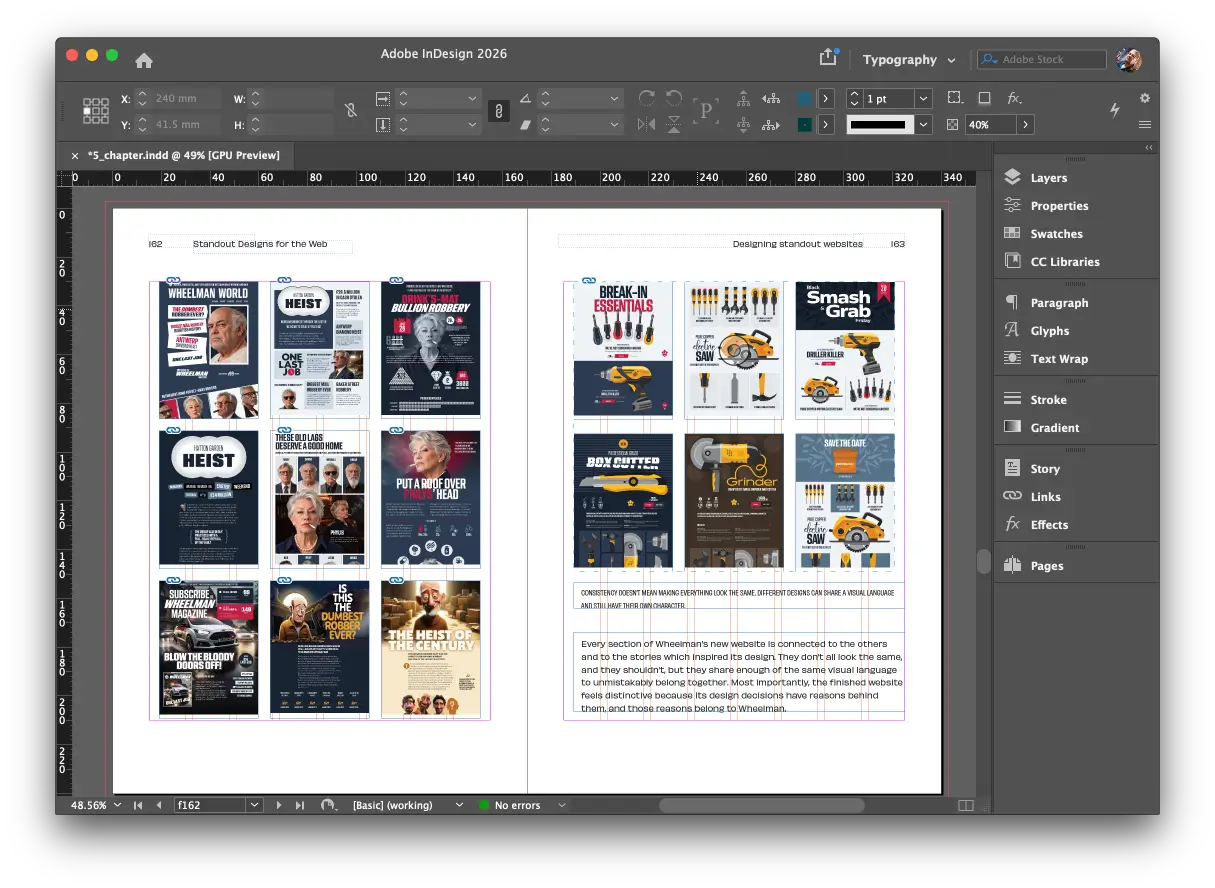This screenshot has width=1215, height=888.
Task: Open the No errors preflight menu arrow
Action: (x=562, y=805)
